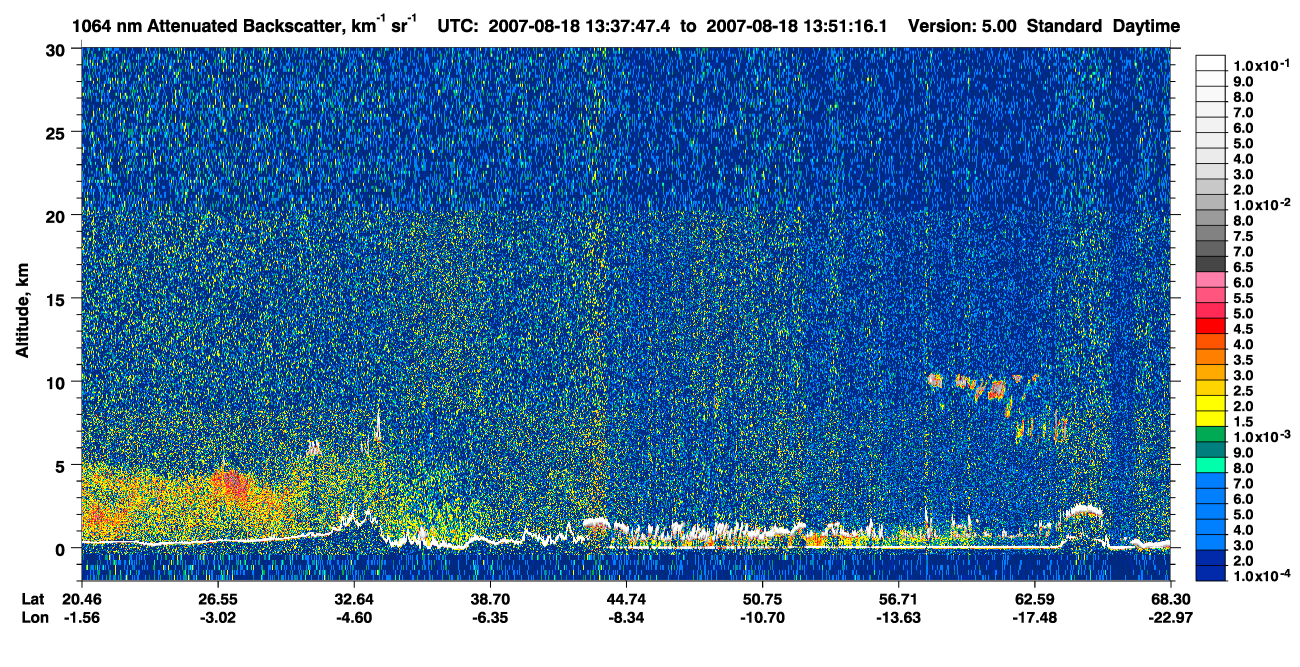Click the 'Lon' row label
Image resolution: width=1300 pixels, height=667 pixels.
pyautogui.click(x=35, y=618)
